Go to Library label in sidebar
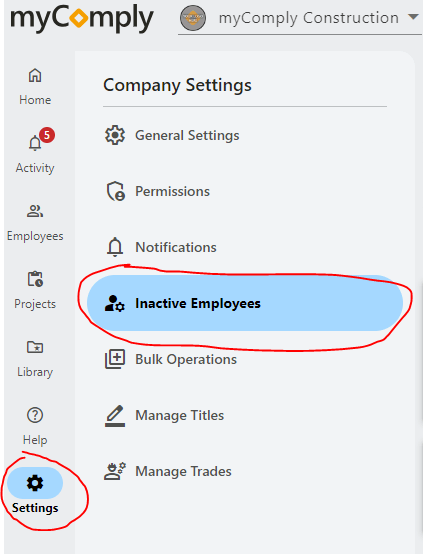This screenshot has height=554, width=423. coord(35,372)
